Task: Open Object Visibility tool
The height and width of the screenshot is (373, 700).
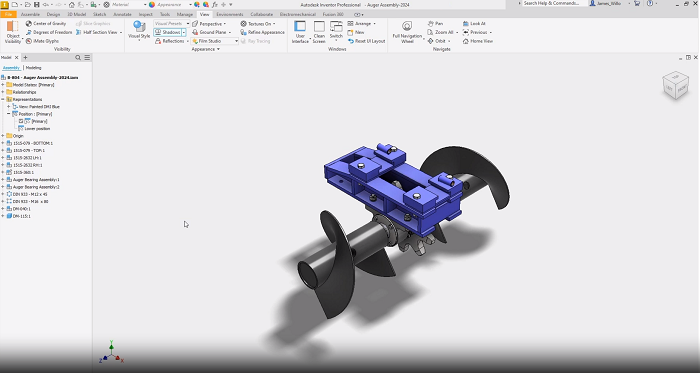Action: point(12,32)
